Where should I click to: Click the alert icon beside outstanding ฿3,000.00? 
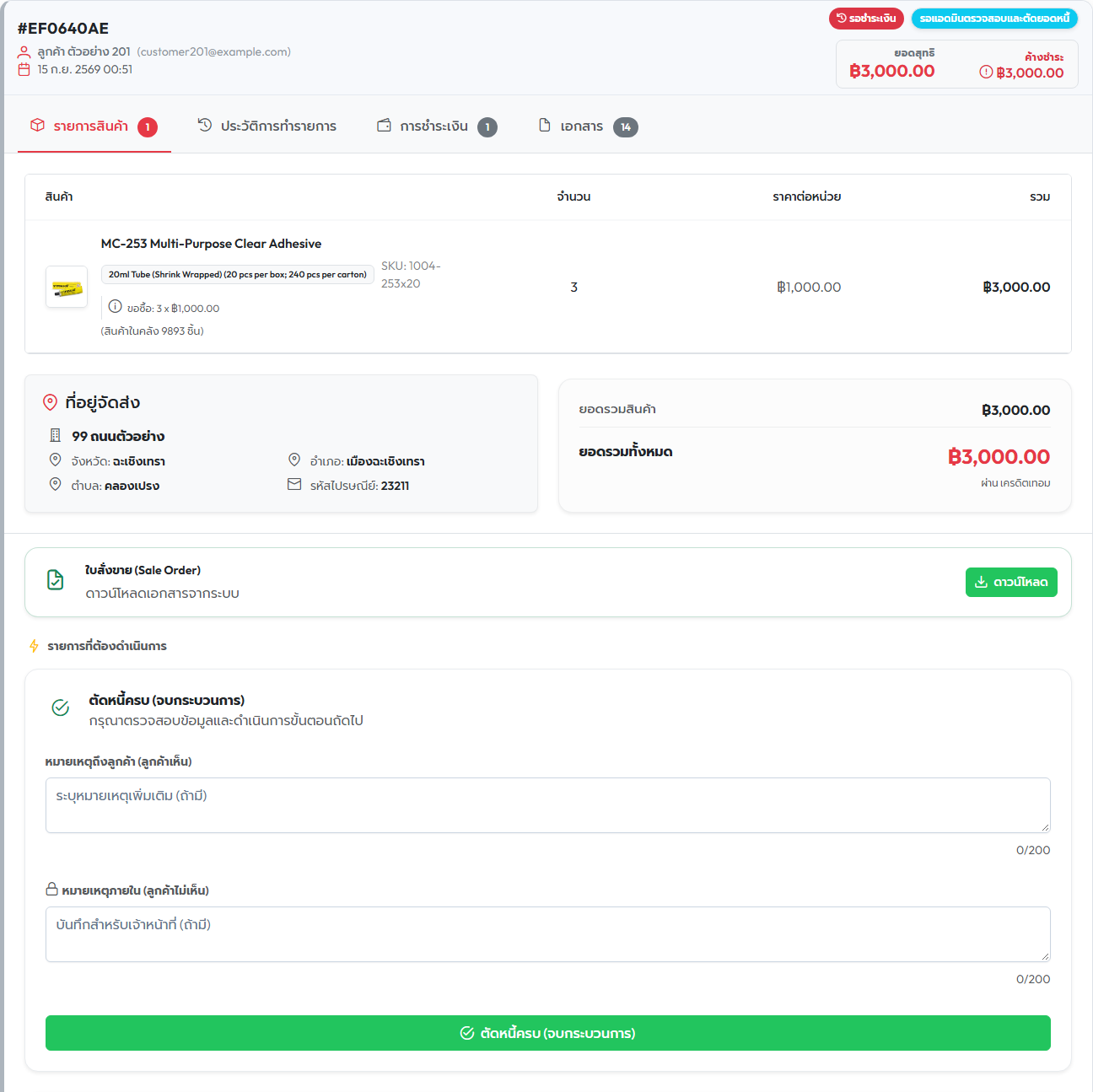point(986,72)
